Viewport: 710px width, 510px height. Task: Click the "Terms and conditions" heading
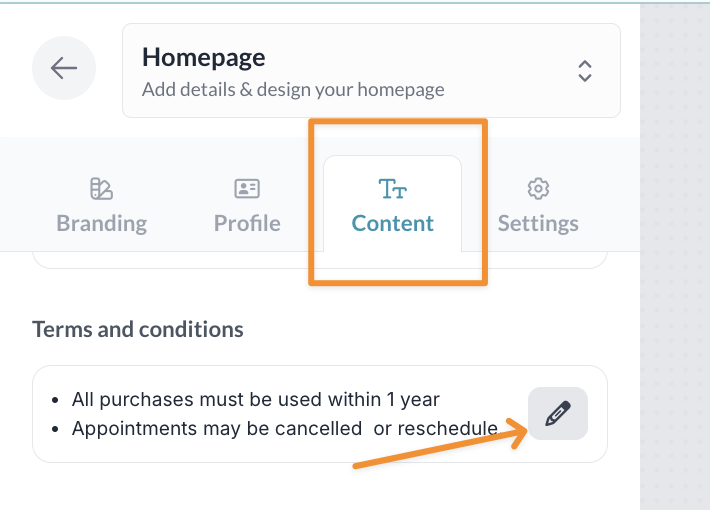(138, 329)
